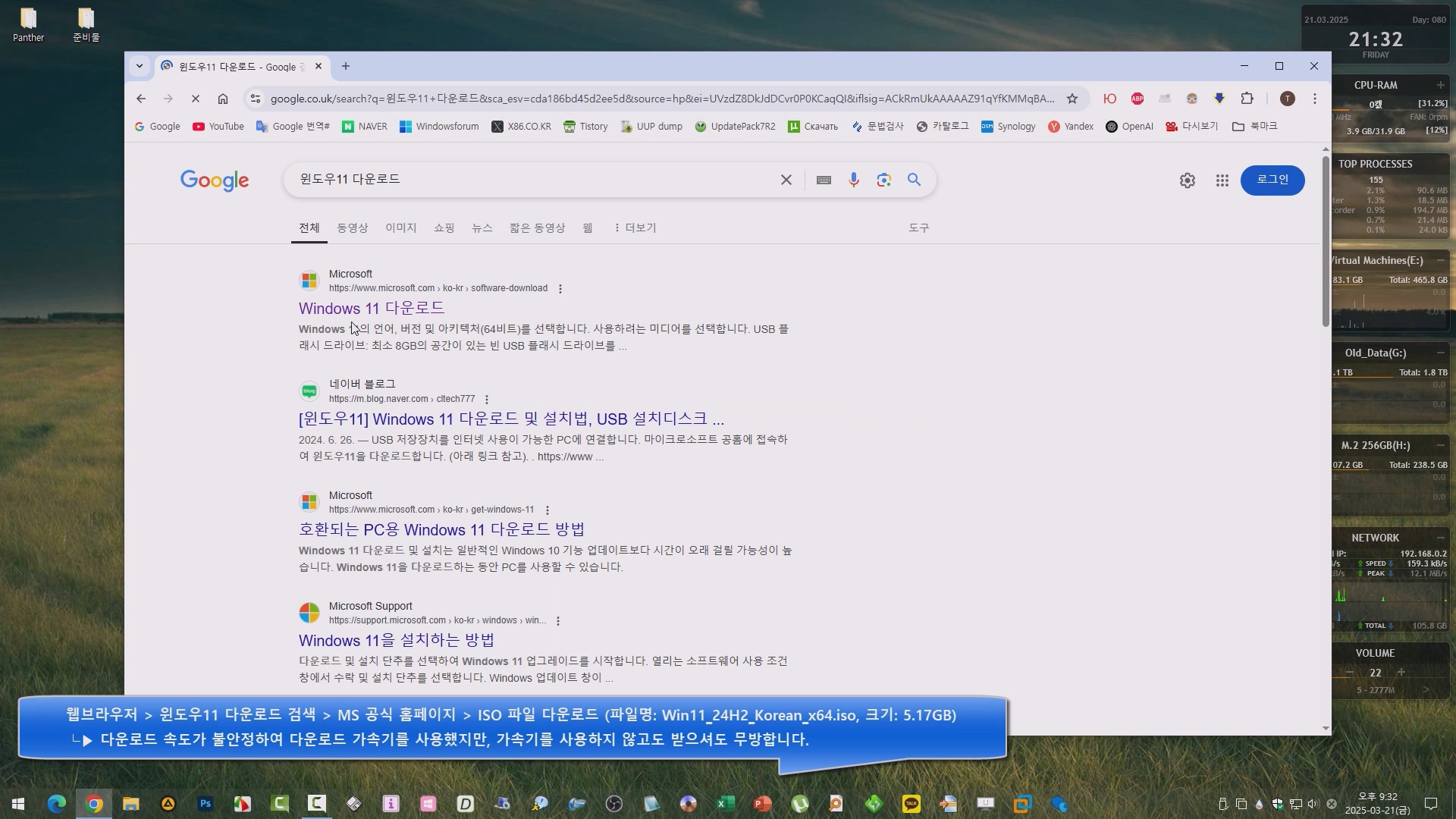Clear the Google search box text

786,180
